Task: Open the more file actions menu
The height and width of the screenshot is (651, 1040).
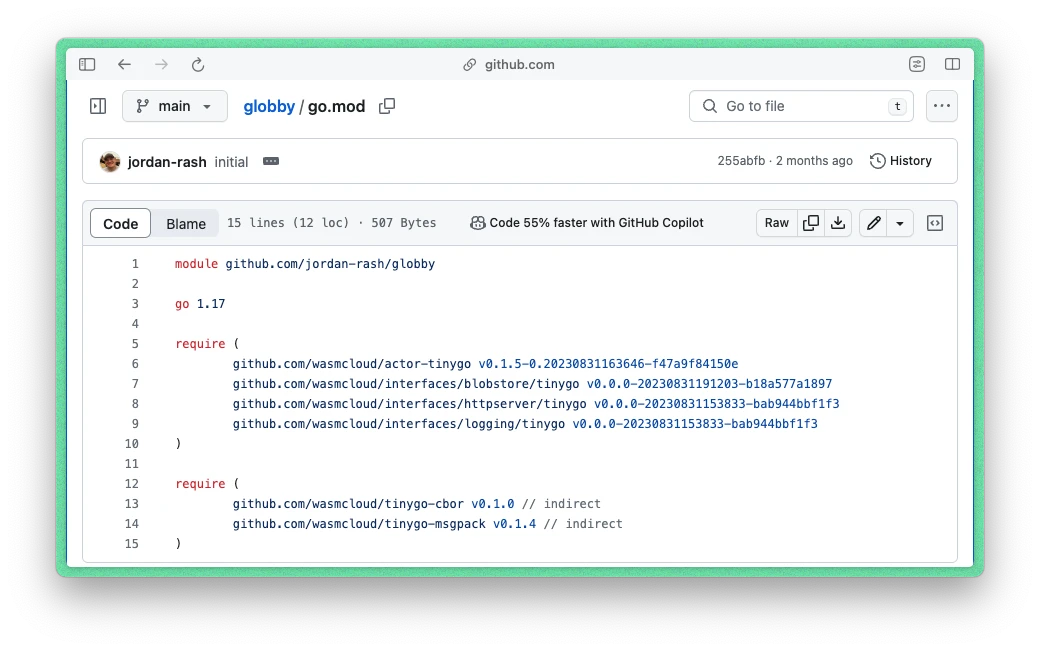Action: [942, 106]
